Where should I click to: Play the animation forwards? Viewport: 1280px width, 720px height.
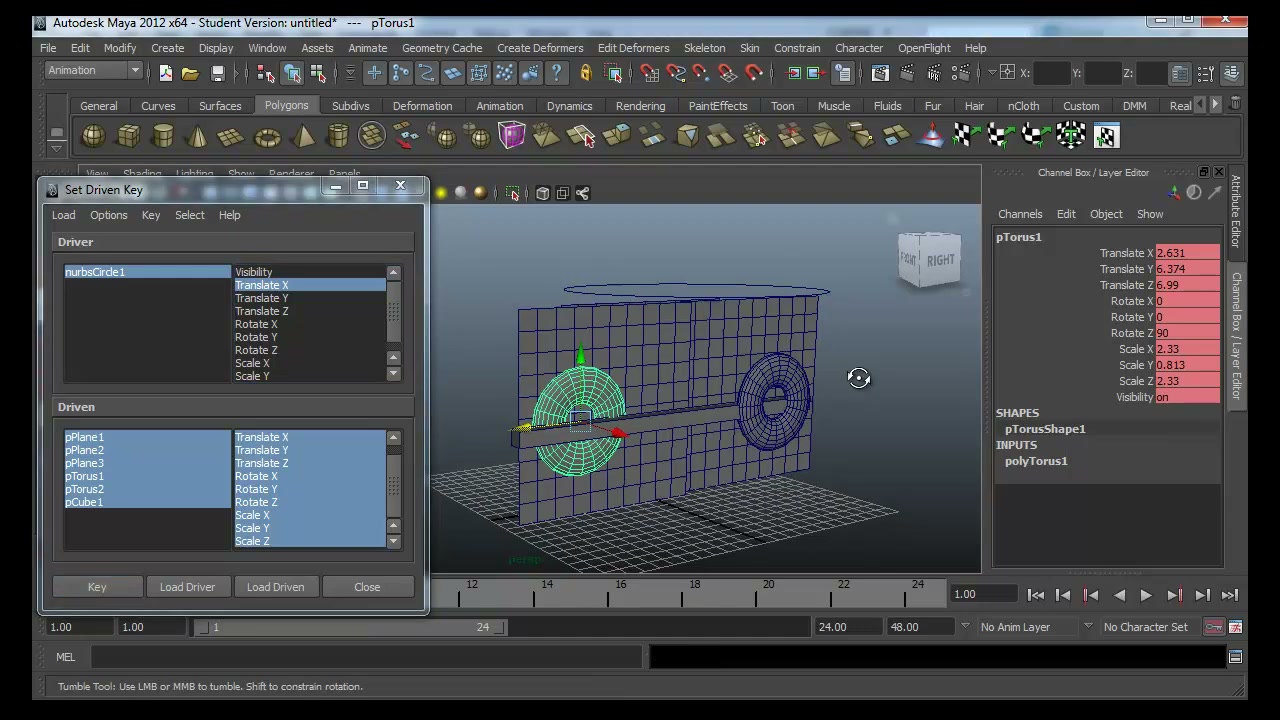pos(1146,595)
